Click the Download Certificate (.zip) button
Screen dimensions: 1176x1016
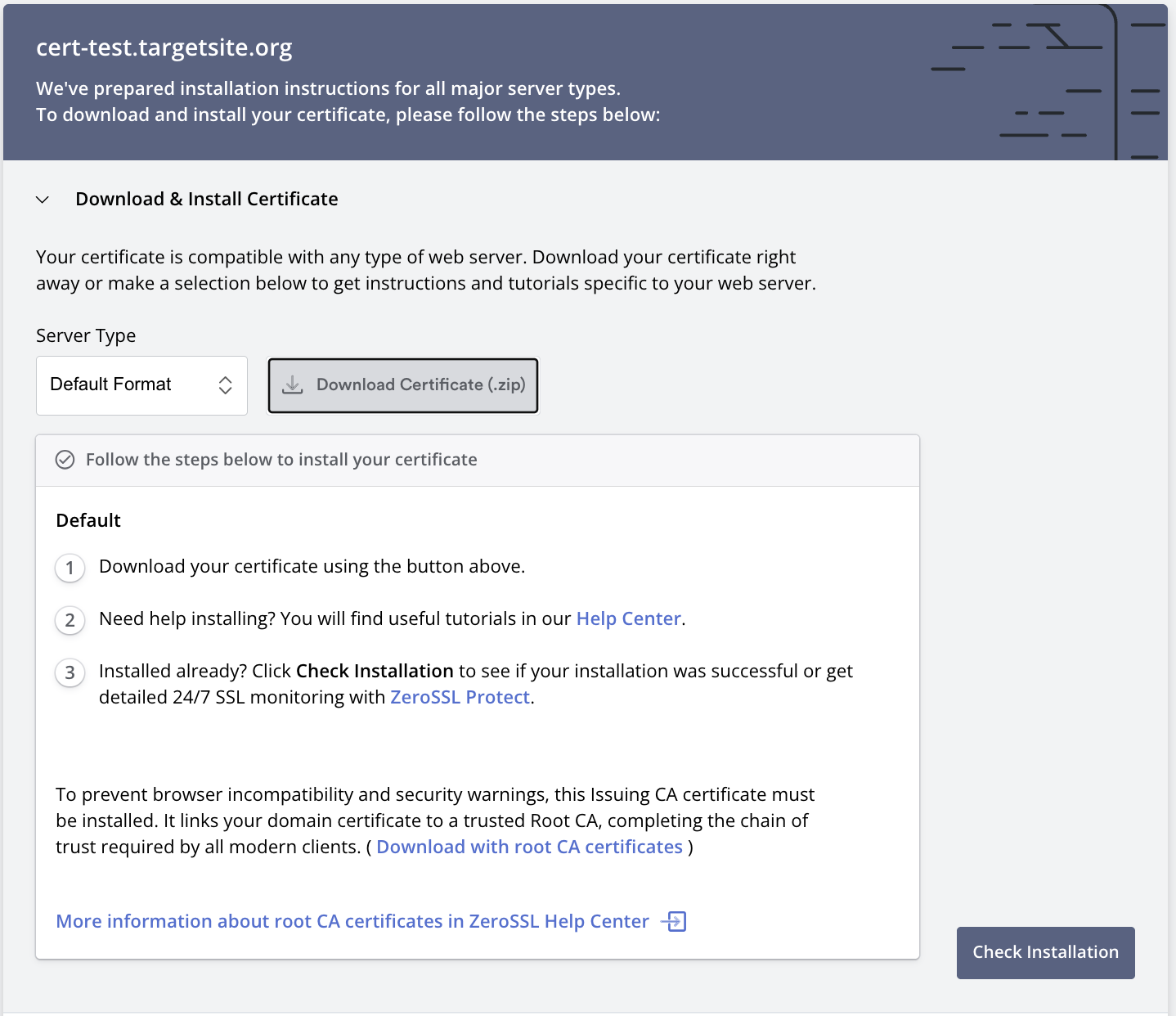403,385
